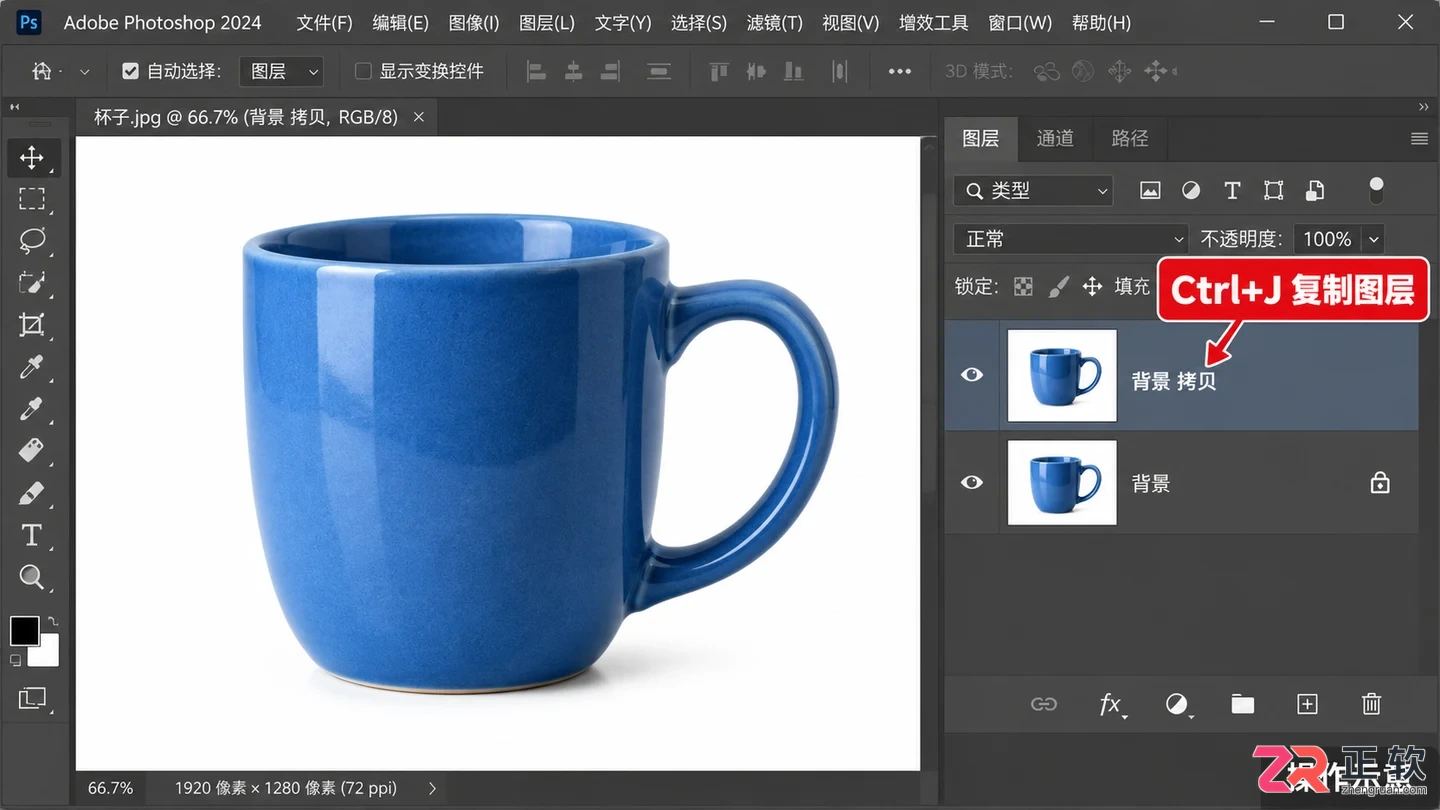Enable the 显示变换控件 checkbox

[x=363, y=71]
